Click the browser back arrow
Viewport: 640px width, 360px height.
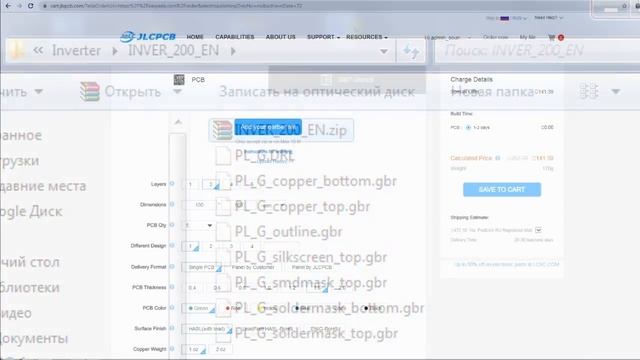(x=8, y=6)
